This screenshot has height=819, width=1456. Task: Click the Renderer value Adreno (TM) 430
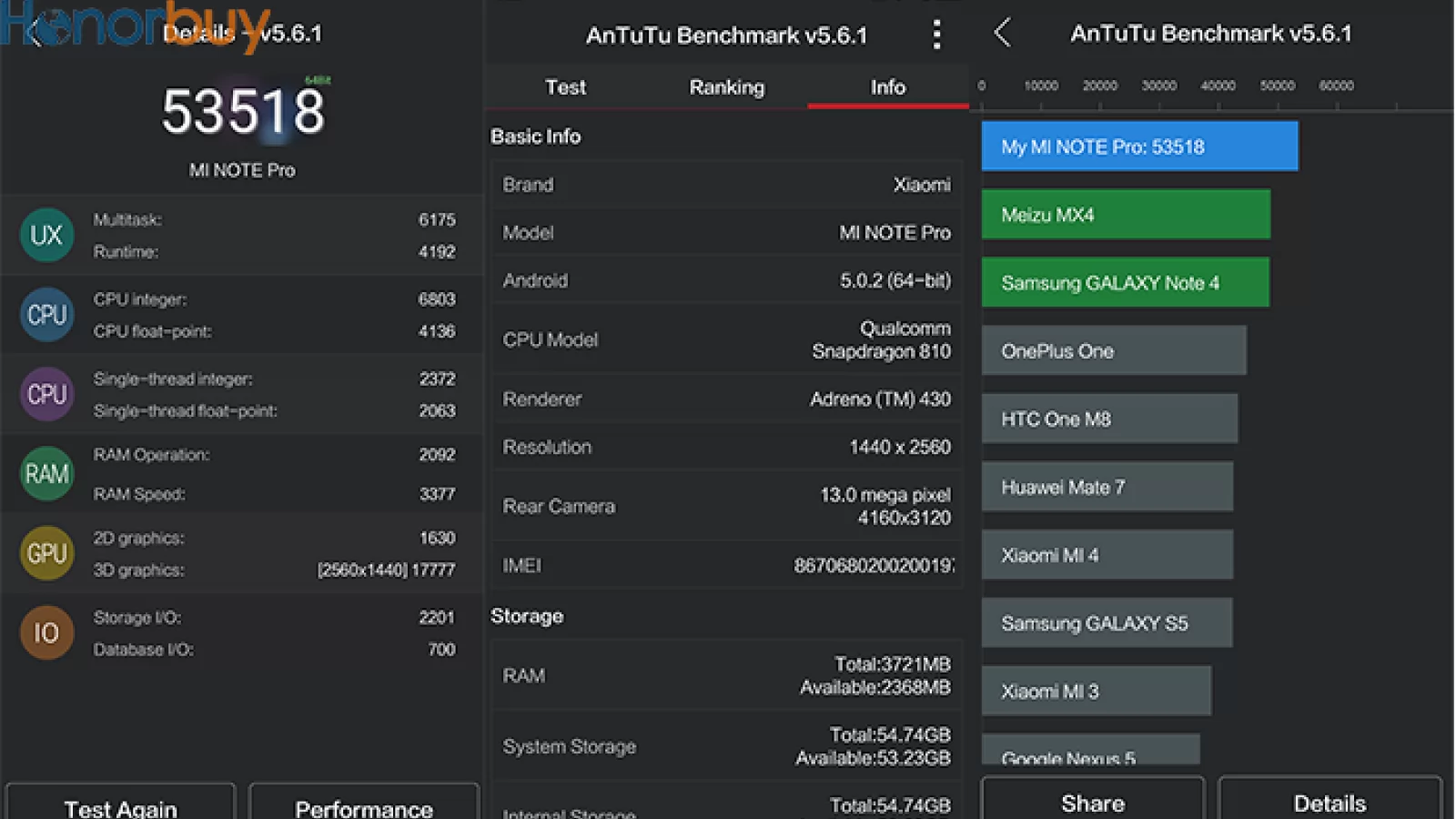click(880, 399)
